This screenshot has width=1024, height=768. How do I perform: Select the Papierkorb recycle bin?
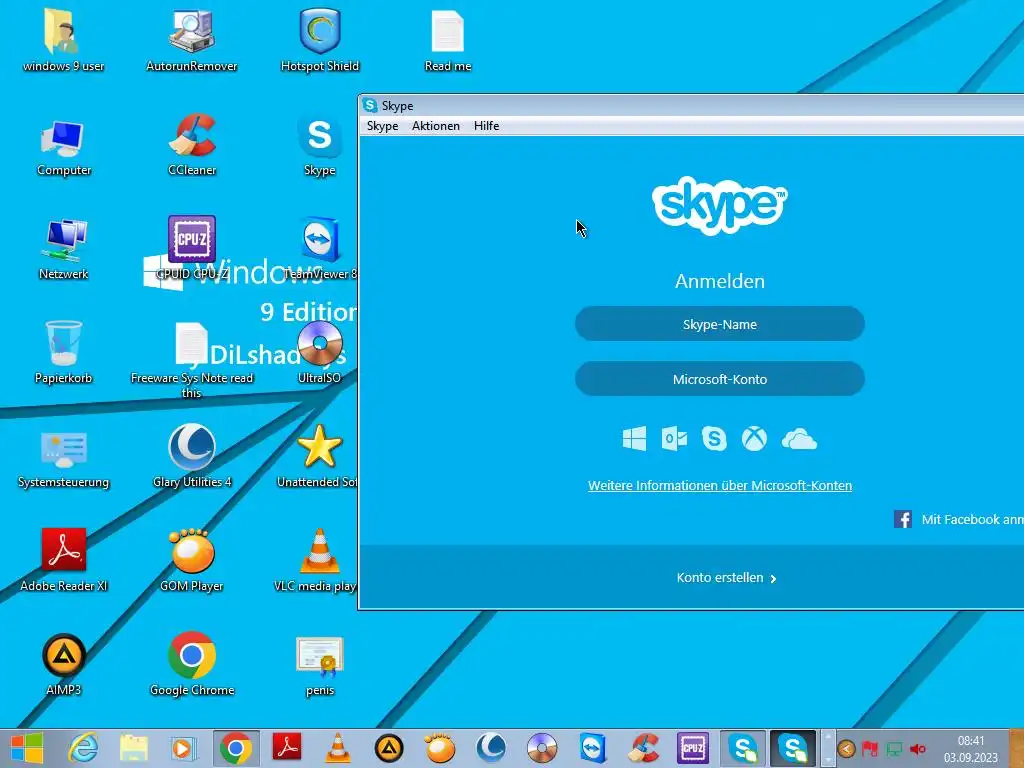[x=63, y=353]
